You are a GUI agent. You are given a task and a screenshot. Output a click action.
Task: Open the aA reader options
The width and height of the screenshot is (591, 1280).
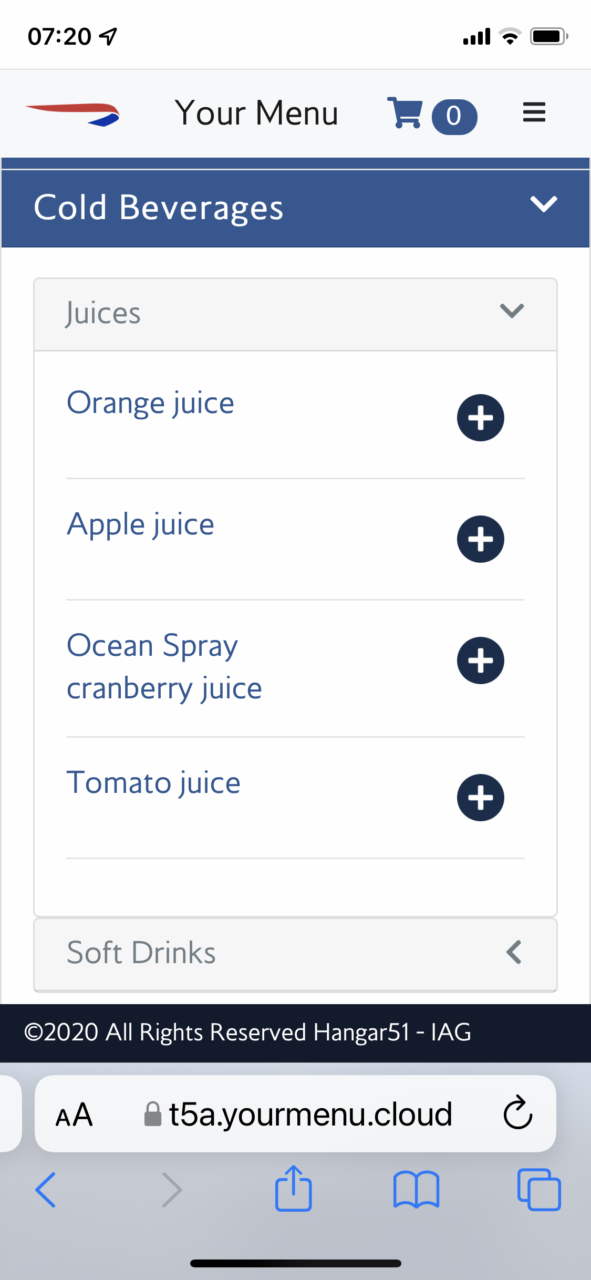pos(74,1115)
